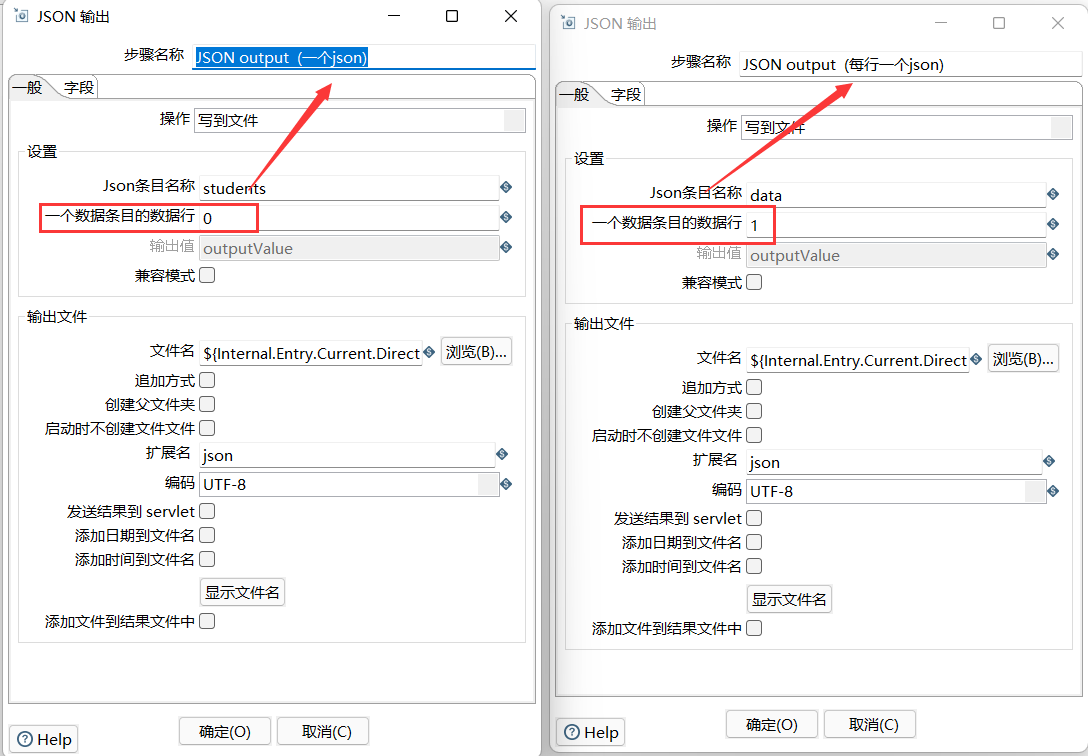Check 创建父文件夹 in left window
This screenshot has height=756, width=1088.
coord(207,404)
